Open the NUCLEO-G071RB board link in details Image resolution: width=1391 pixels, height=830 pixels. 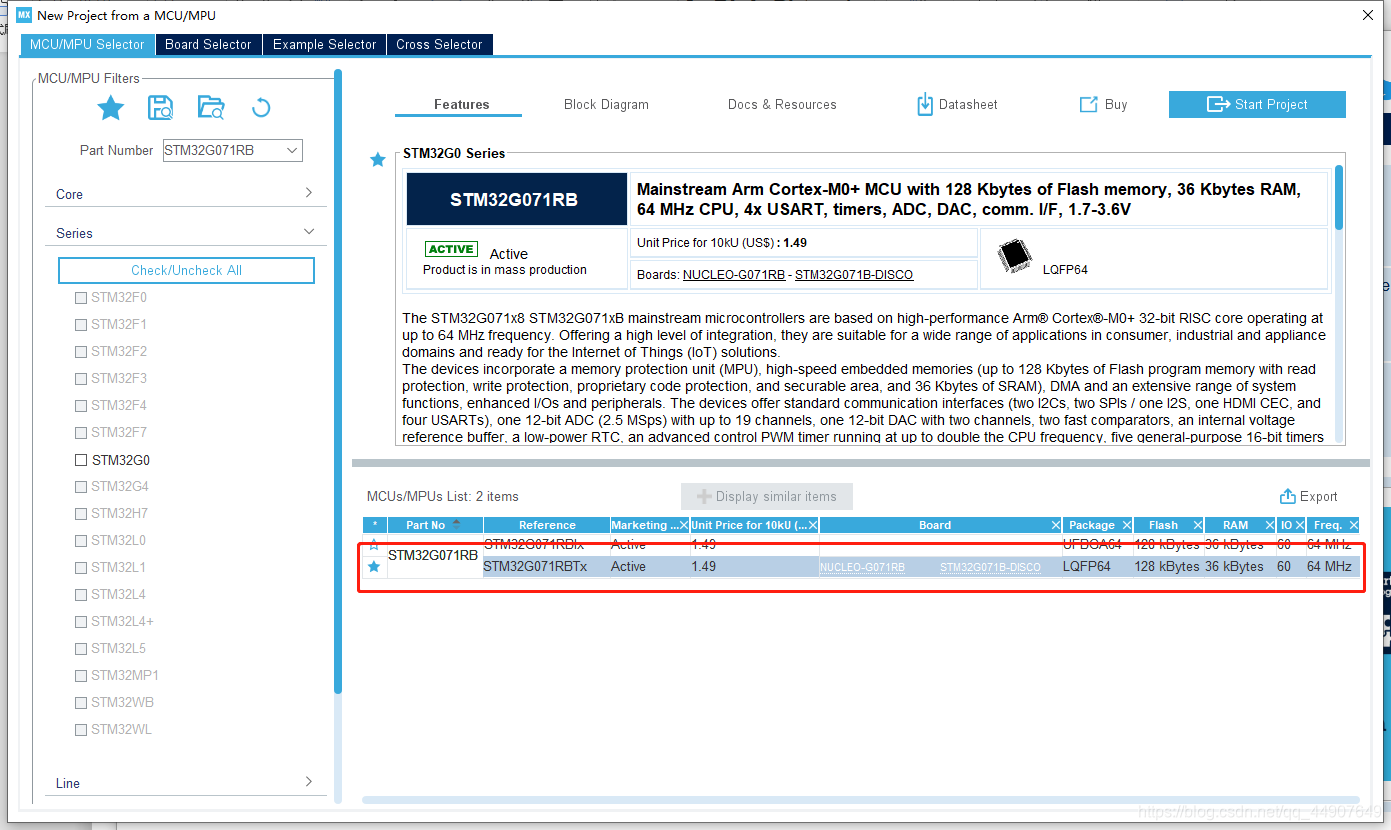click(x=734, y=274)
